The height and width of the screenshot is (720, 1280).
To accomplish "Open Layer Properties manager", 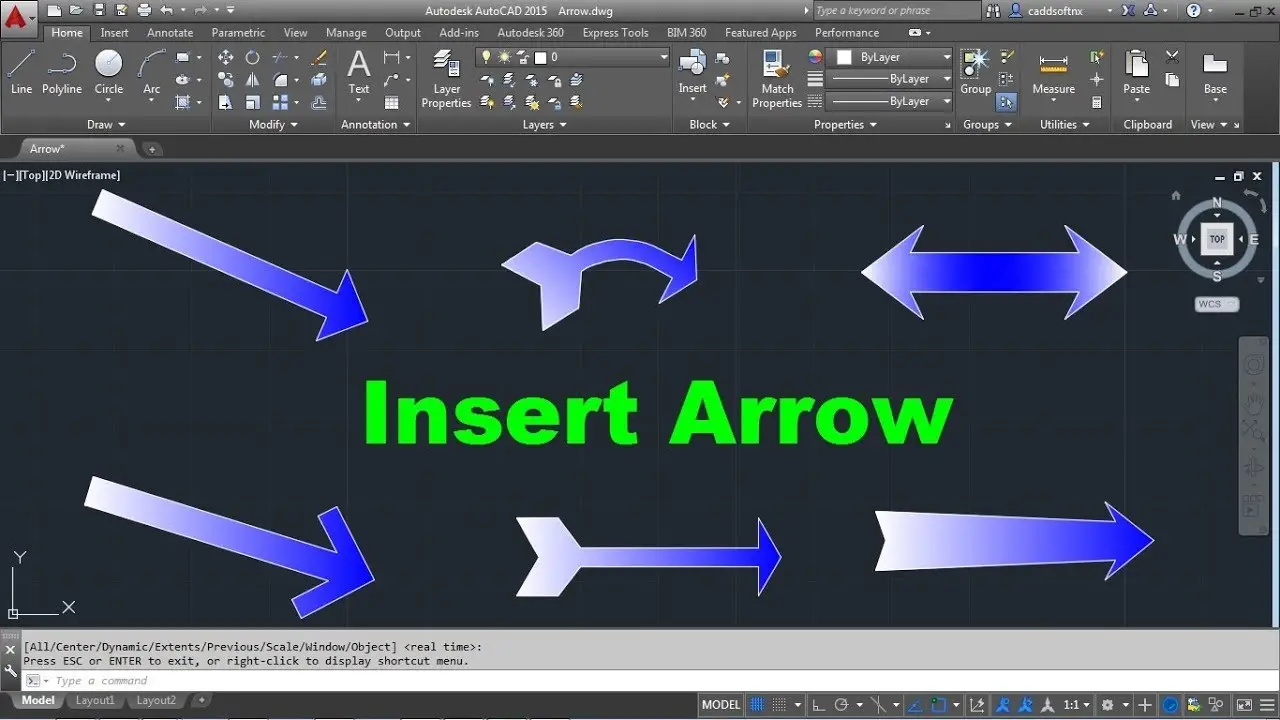I will point(446,78).
